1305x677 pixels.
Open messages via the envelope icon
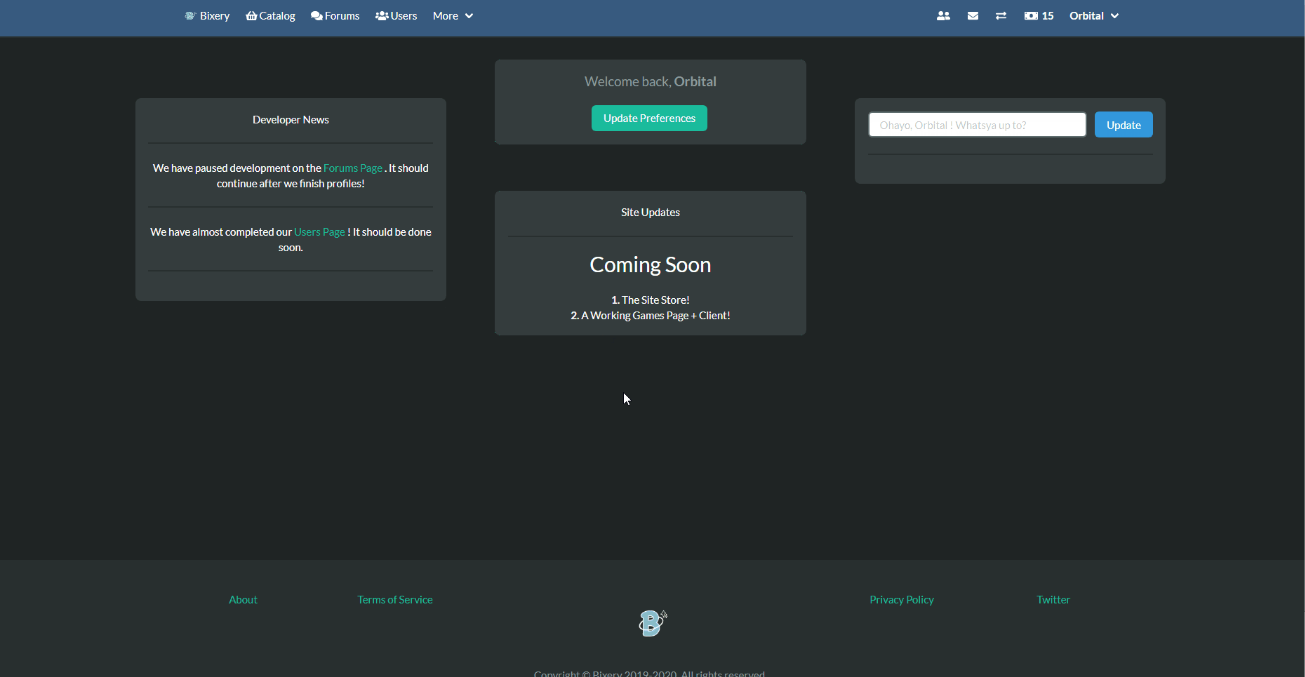coord(973,16)
